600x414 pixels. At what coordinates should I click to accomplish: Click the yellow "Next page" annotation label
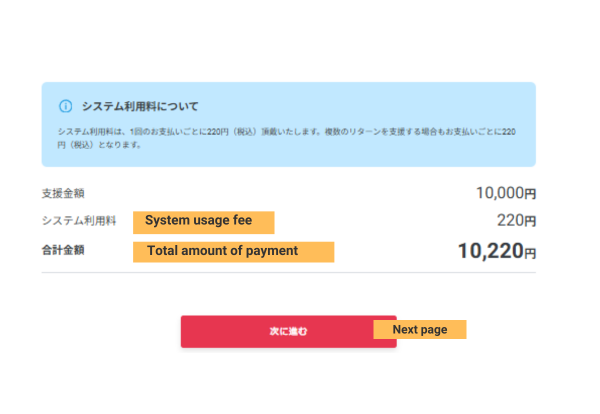[419, 330]
